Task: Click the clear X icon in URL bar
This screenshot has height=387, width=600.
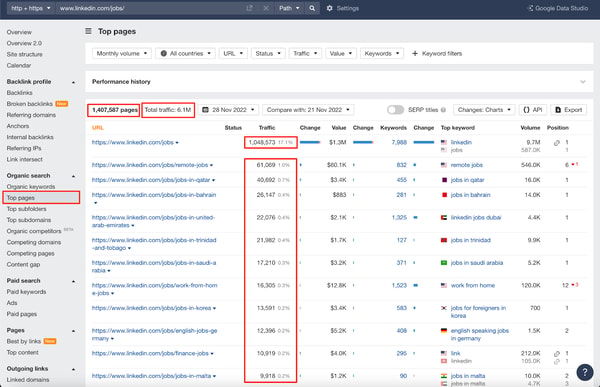Action: point(266,8)
